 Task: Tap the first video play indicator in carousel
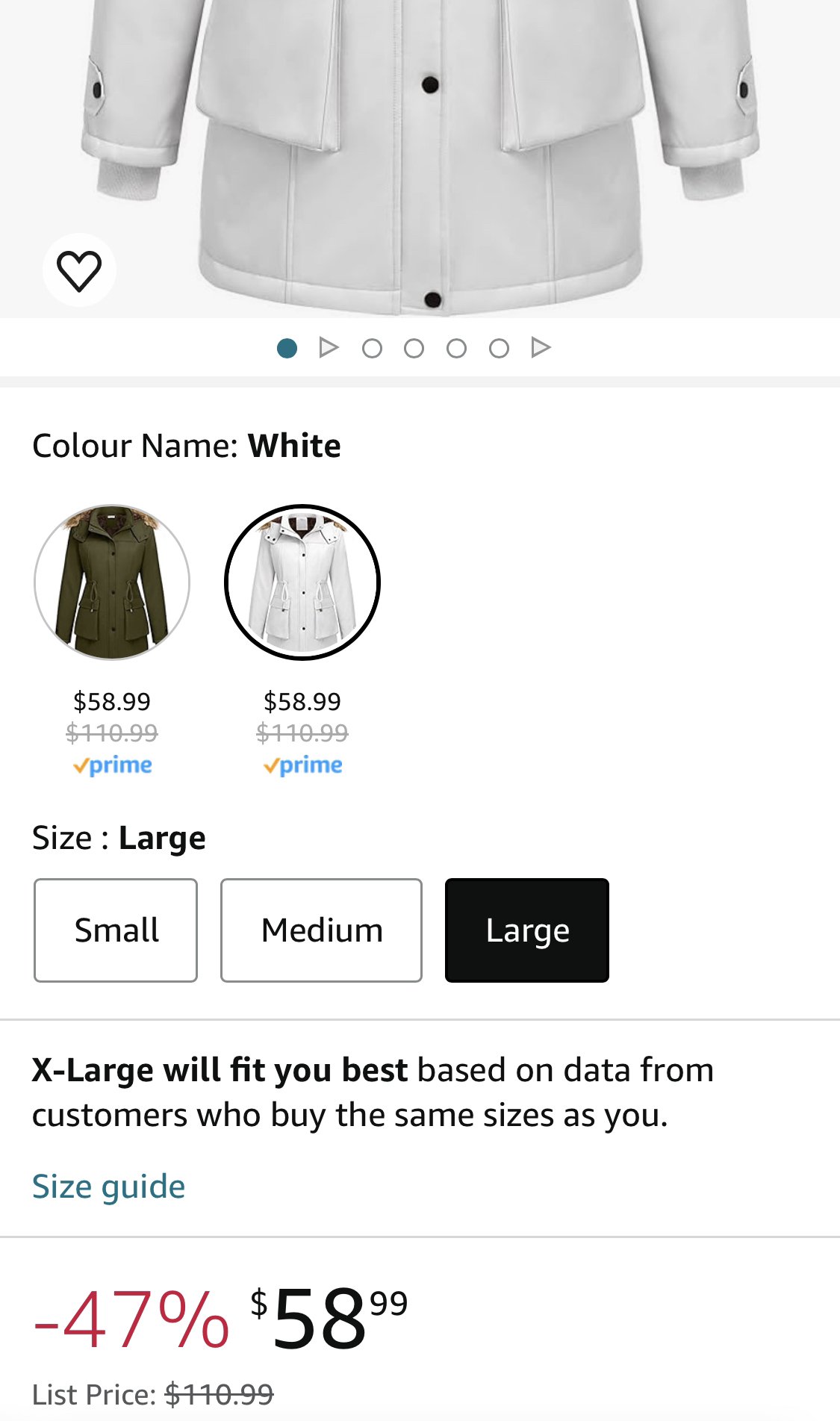pos(329,348)
